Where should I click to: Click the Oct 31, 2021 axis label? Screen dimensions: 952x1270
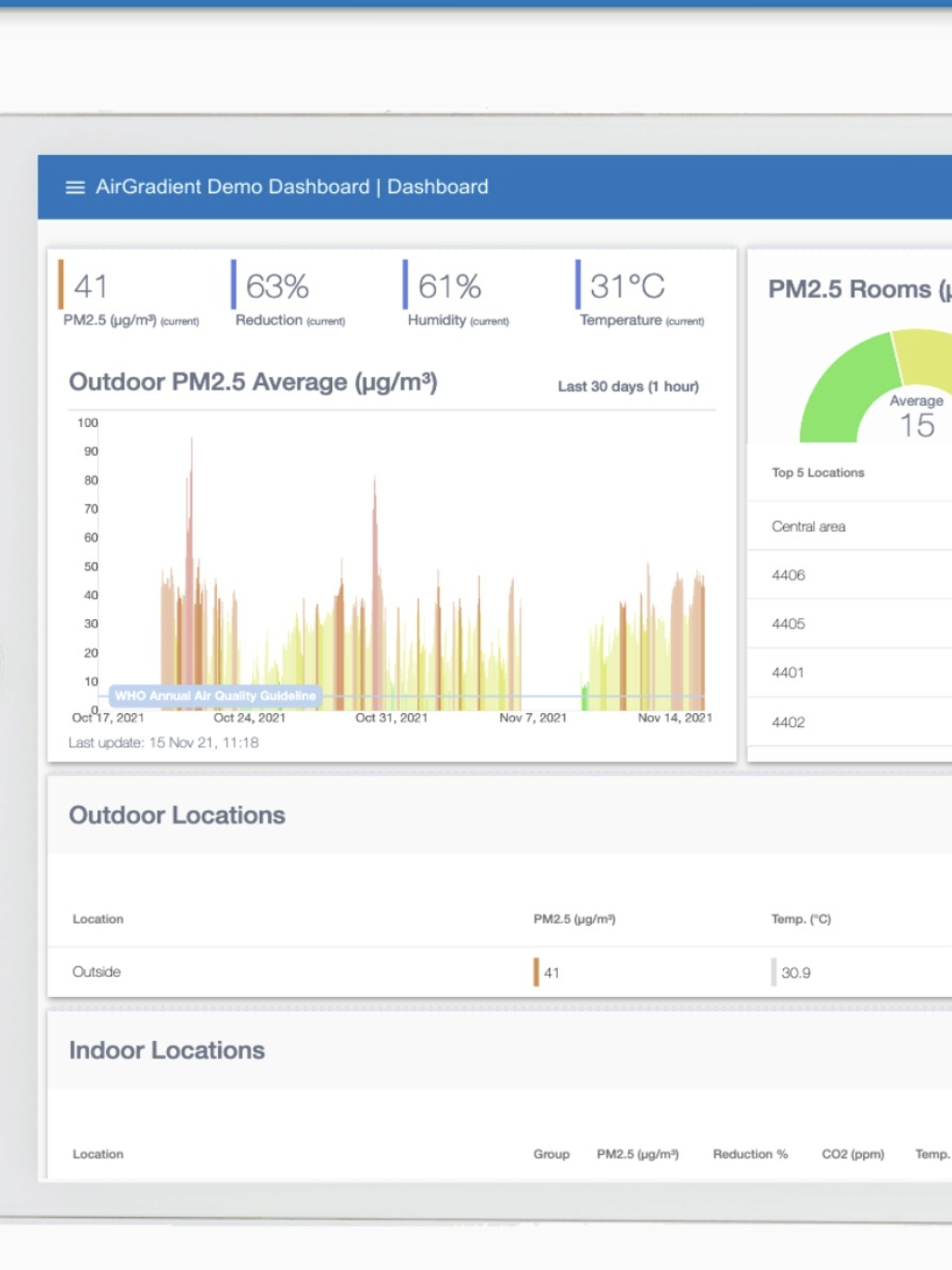[392, 718]
